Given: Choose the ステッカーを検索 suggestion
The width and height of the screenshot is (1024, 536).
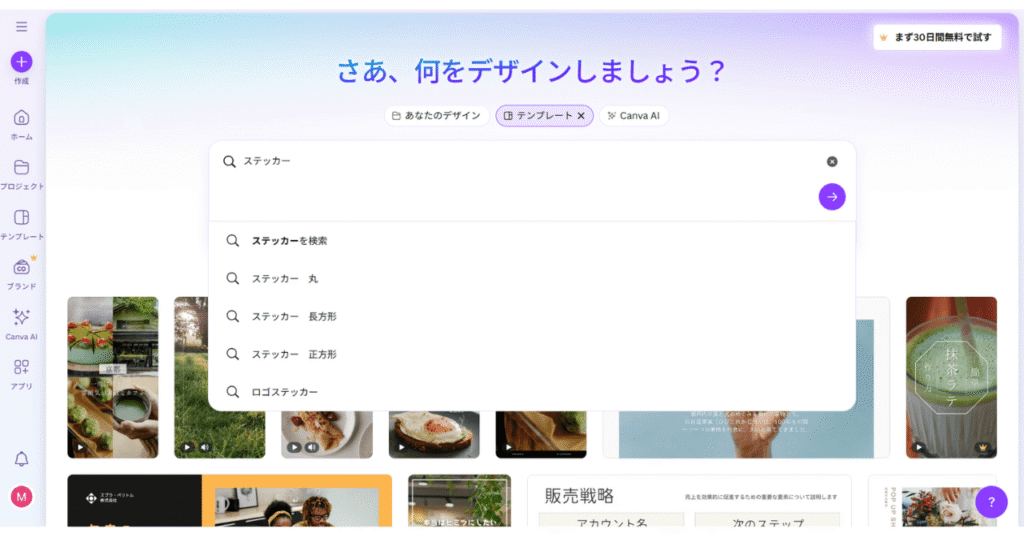Looking at the screenshot, I should pos(532,241).
